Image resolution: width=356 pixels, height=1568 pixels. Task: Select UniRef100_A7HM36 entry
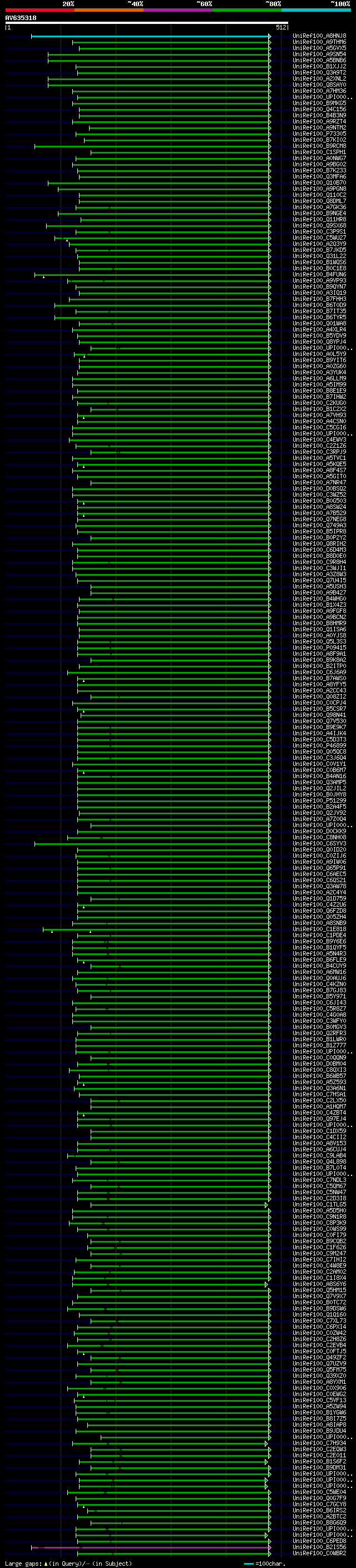click(x=319, y=91)
